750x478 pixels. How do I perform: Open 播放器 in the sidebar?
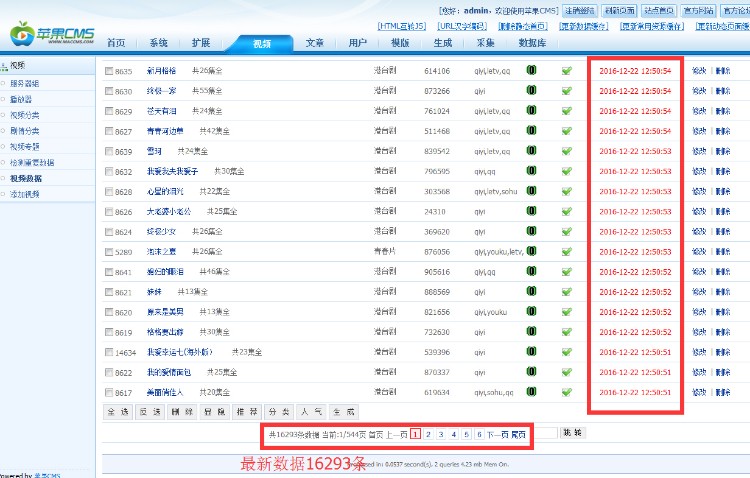click(x=21, y=99)
